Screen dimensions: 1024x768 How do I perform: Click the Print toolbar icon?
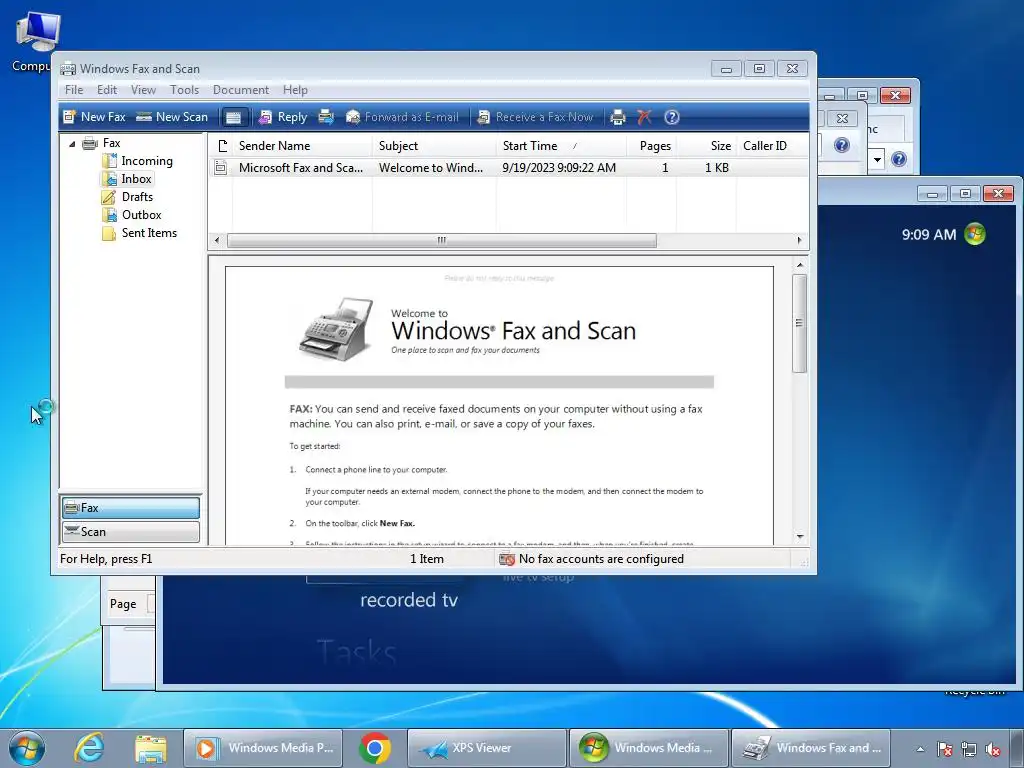618,118
